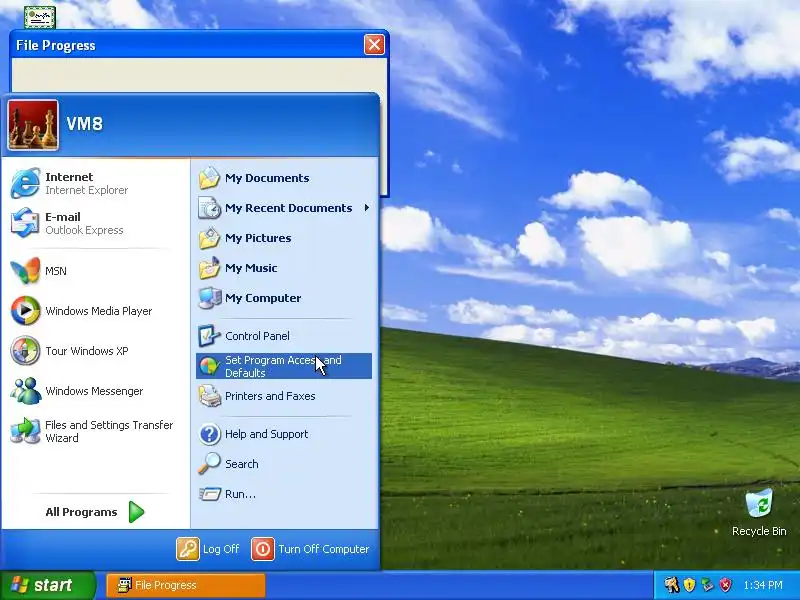Click the first system tray icon

672,585
